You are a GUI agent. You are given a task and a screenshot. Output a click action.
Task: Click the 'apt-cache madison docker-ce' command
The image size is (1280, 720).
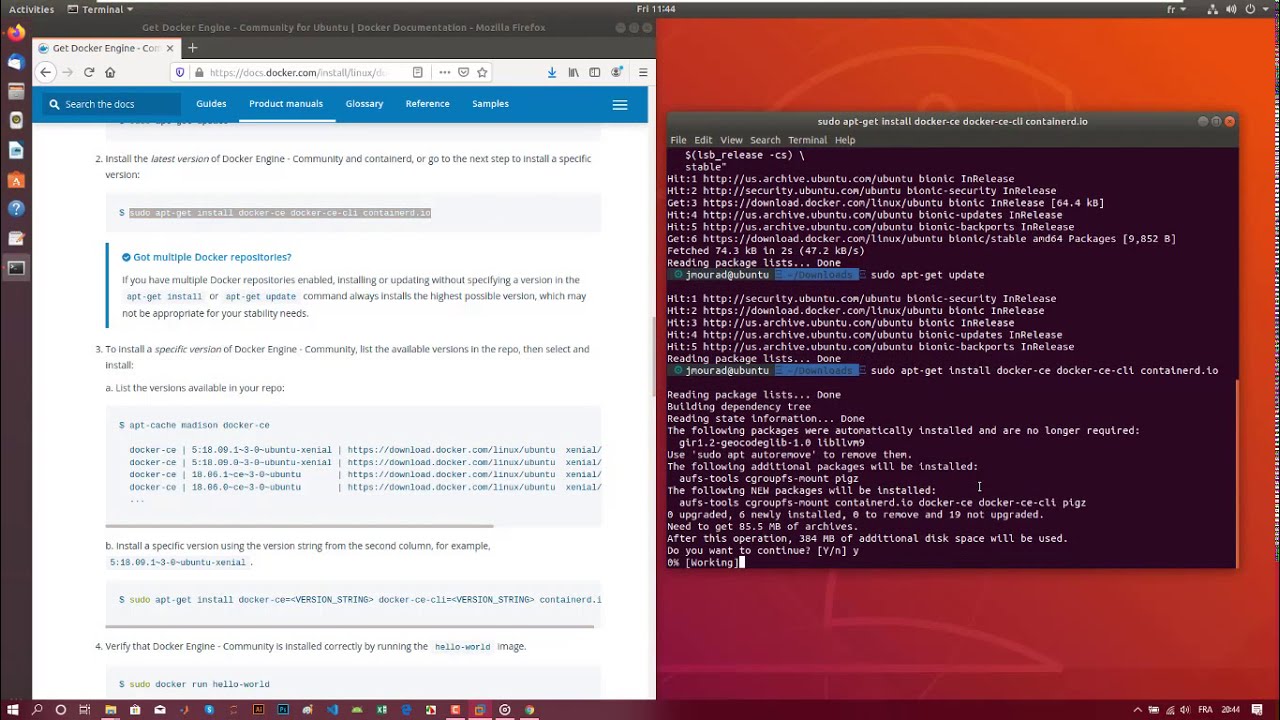pyautogui.click(x=199, y=425)
